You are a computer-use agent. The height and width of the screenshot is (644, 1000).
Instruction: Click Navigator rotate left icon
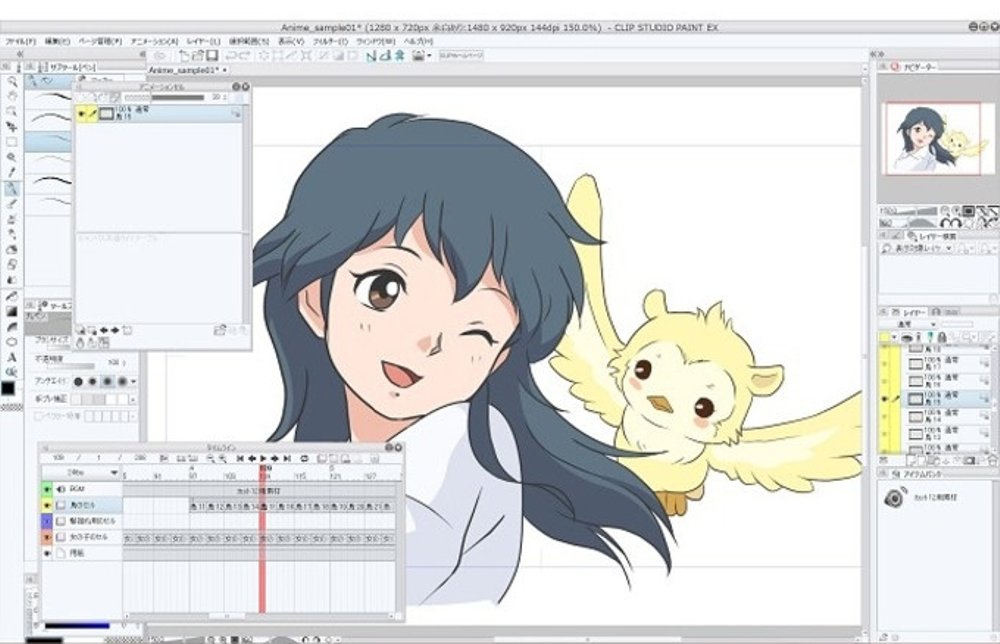(x=945, y=223)
